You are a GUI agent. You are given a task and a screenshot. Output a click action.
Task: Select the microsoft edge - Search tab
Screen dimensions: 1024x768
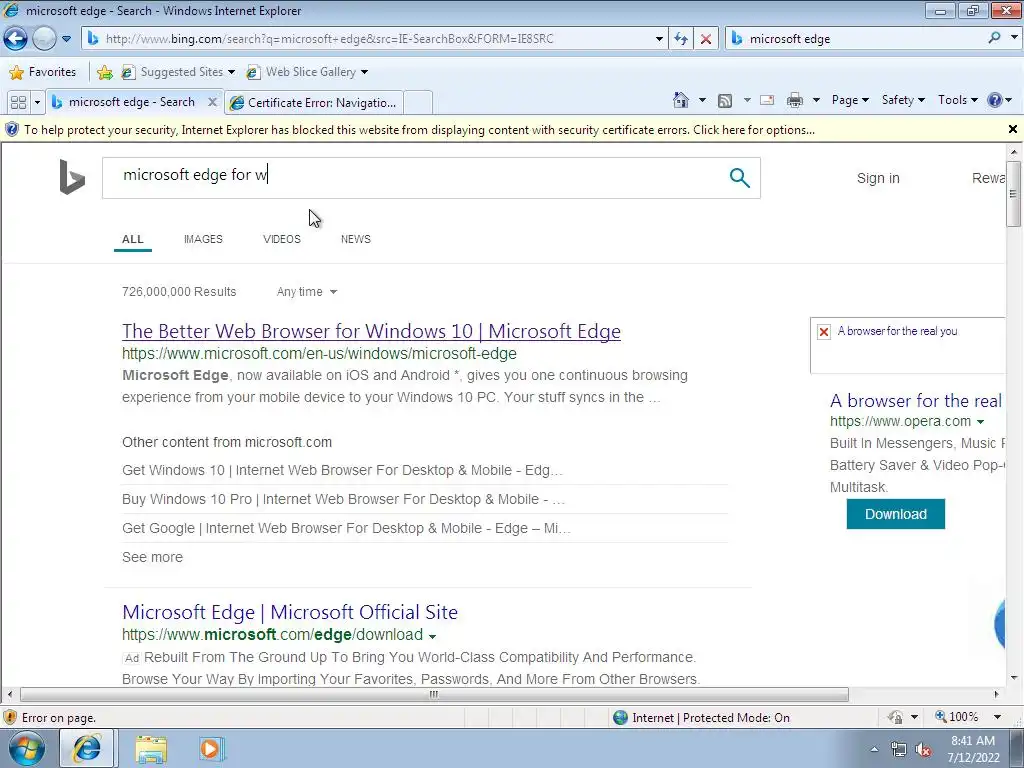(131, 103)
